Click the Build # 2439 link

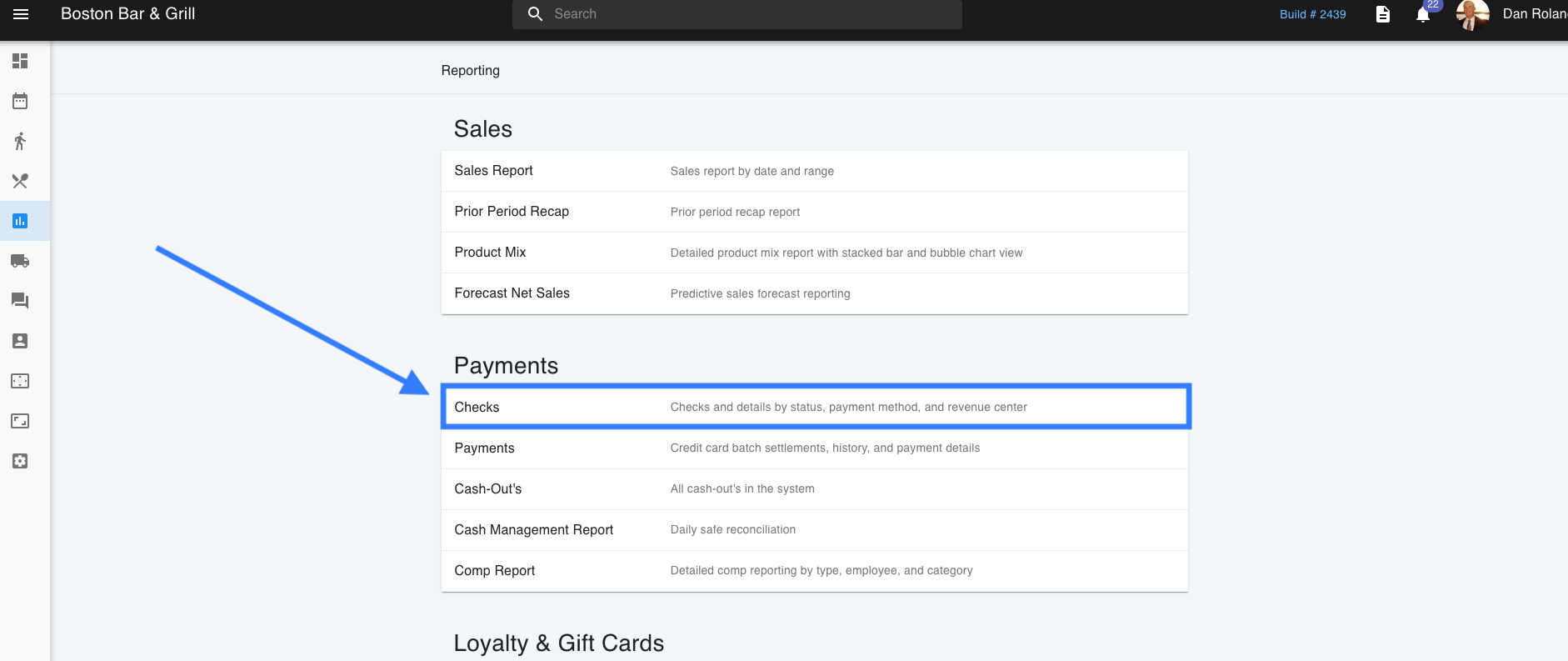1312,14
